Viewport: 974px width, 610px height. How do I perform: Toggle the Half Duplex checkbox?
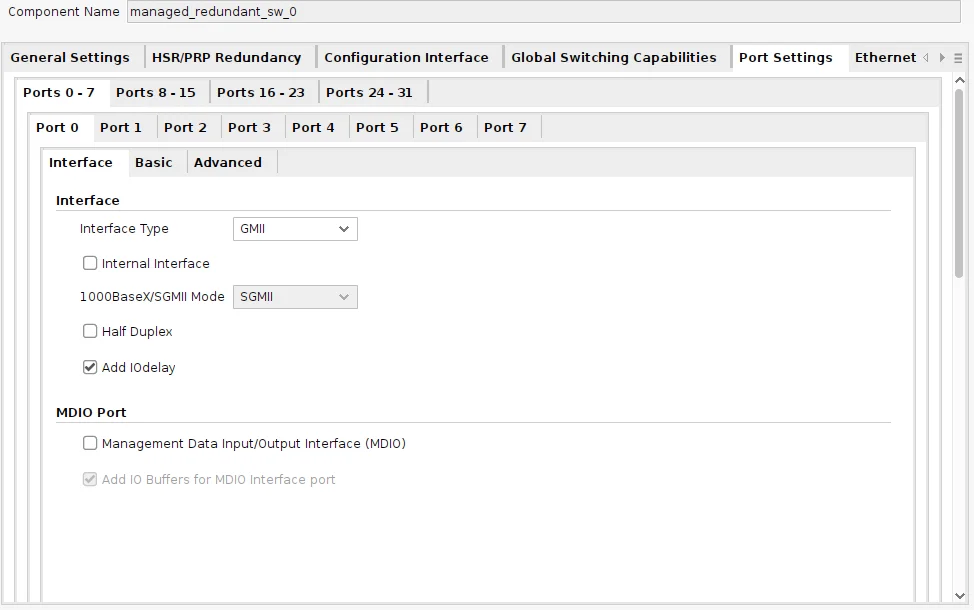pos(90,331)
